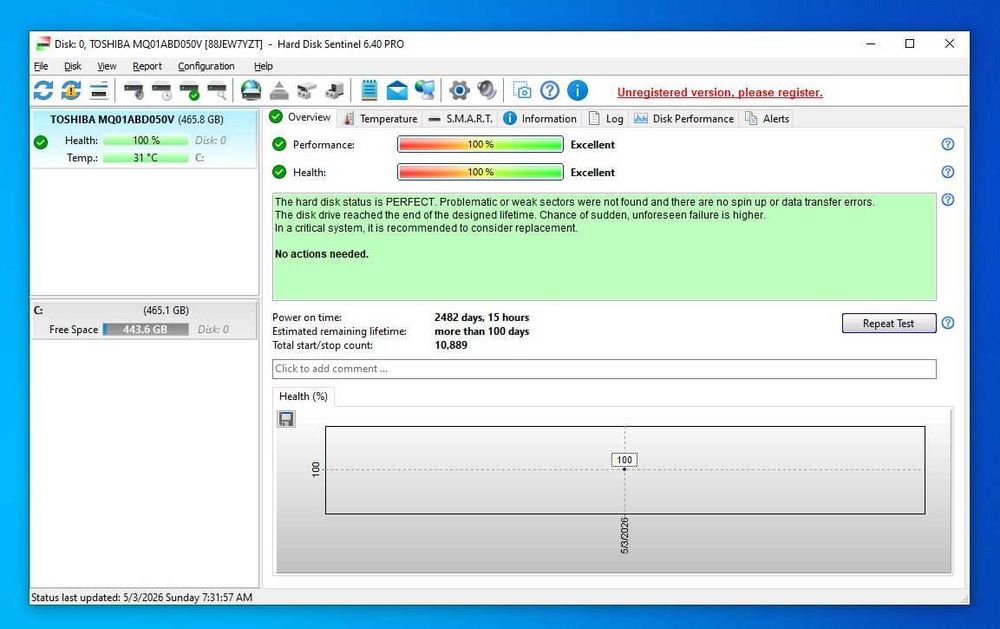The image size is (1000, 629).
Task: Click the floppy save icon above health graph
Action: pyautogui.click(x=286, y=419)
